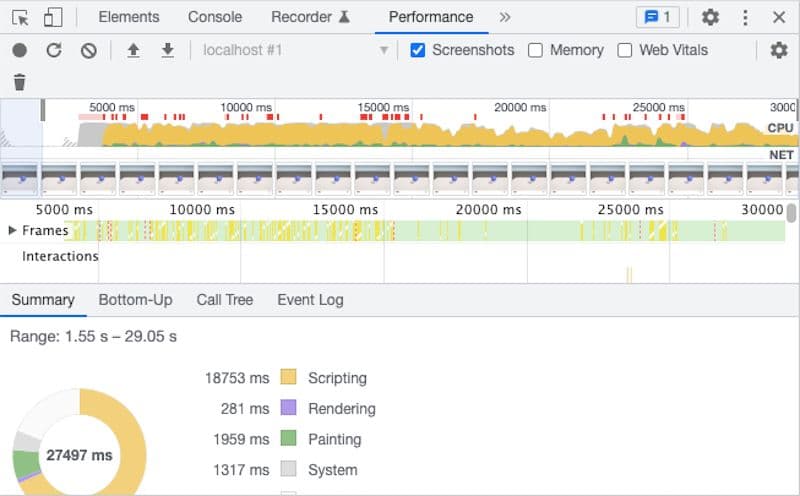800x496 pixels.
Task: Open the Event Log tab
Action: [310, 300]
